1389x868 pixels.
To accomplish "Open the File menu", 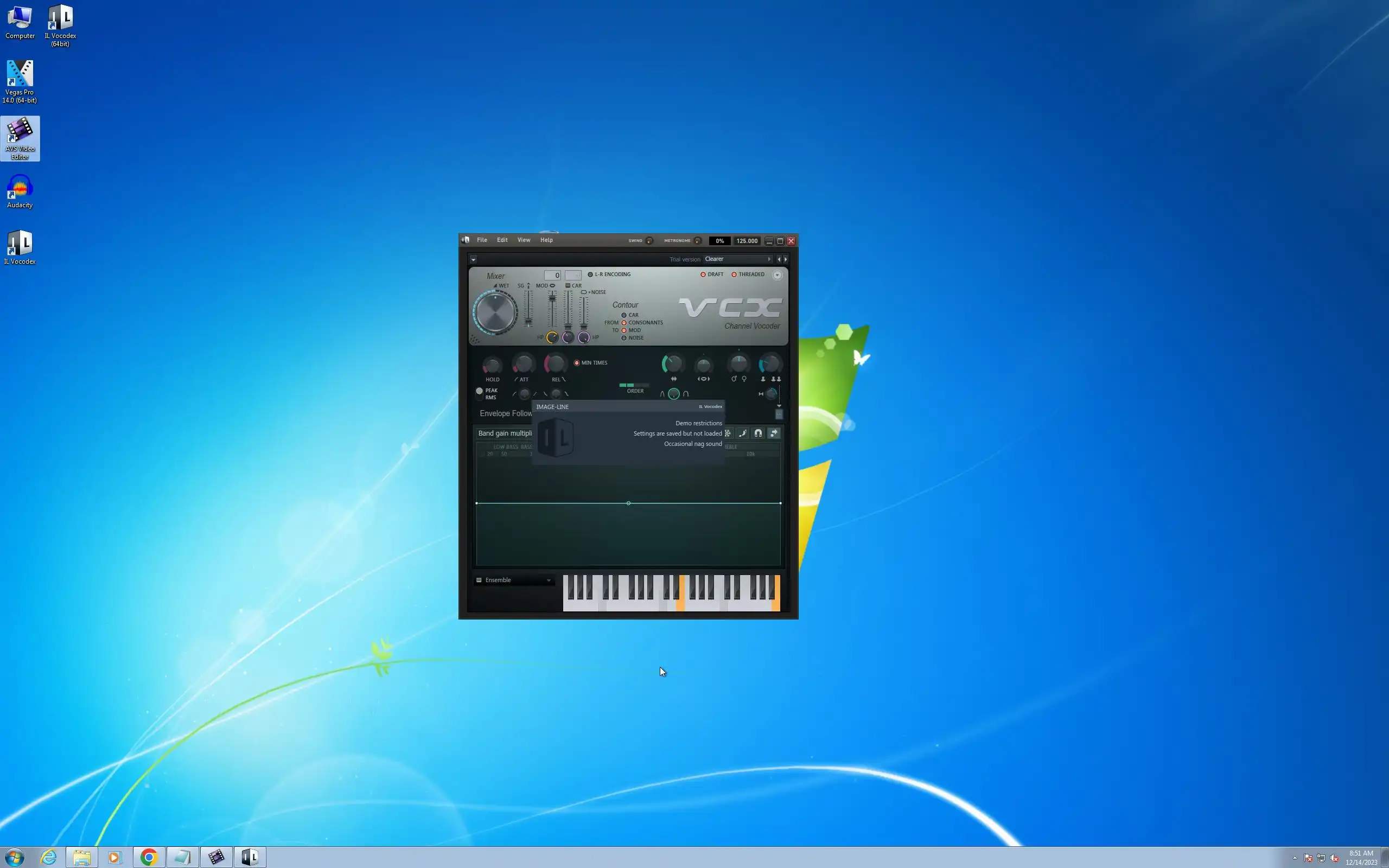I will (x=482, y=240).
